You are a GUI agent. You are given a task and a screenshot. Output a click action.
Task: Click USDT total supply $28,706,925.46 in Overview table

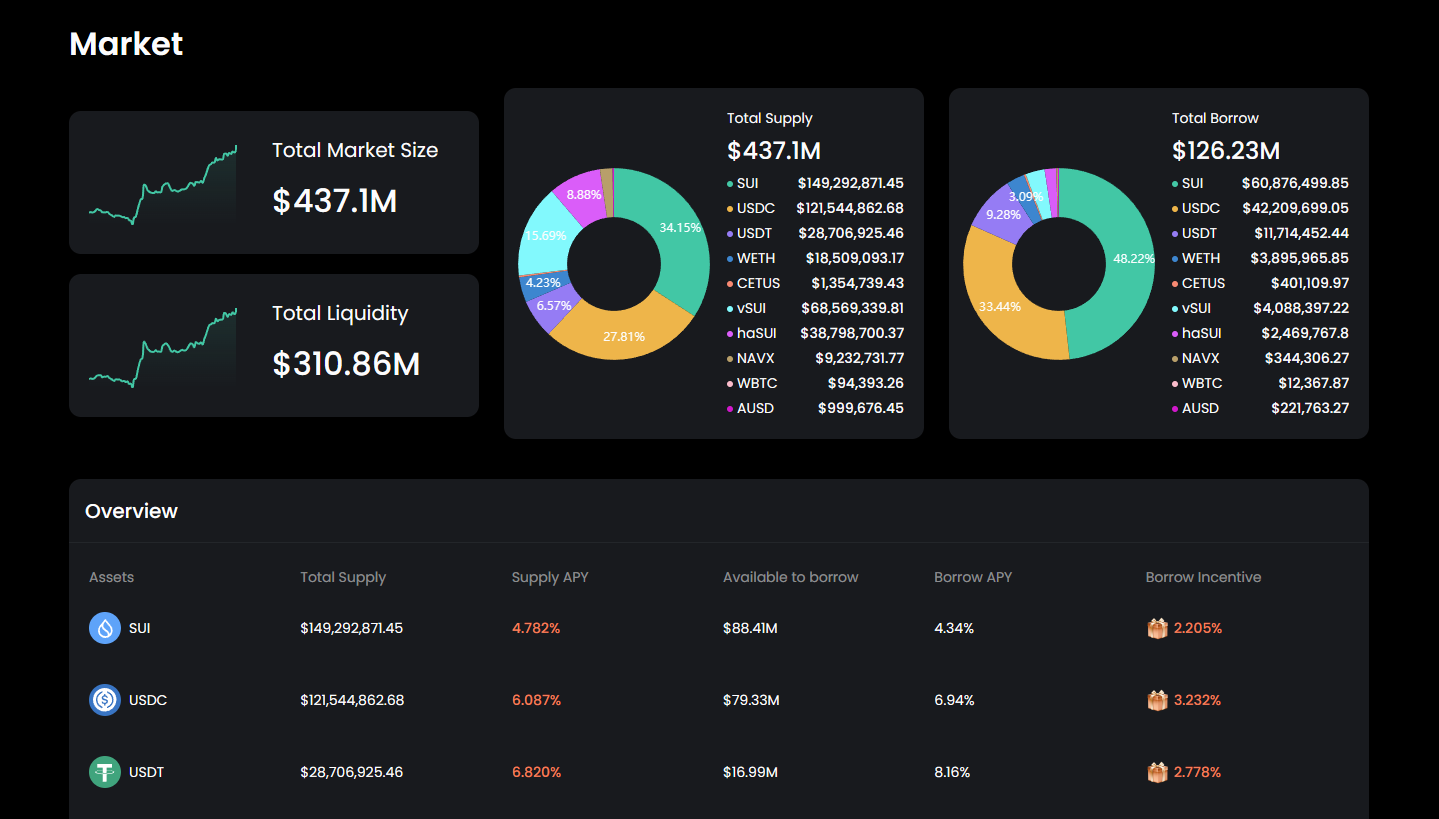352,772
